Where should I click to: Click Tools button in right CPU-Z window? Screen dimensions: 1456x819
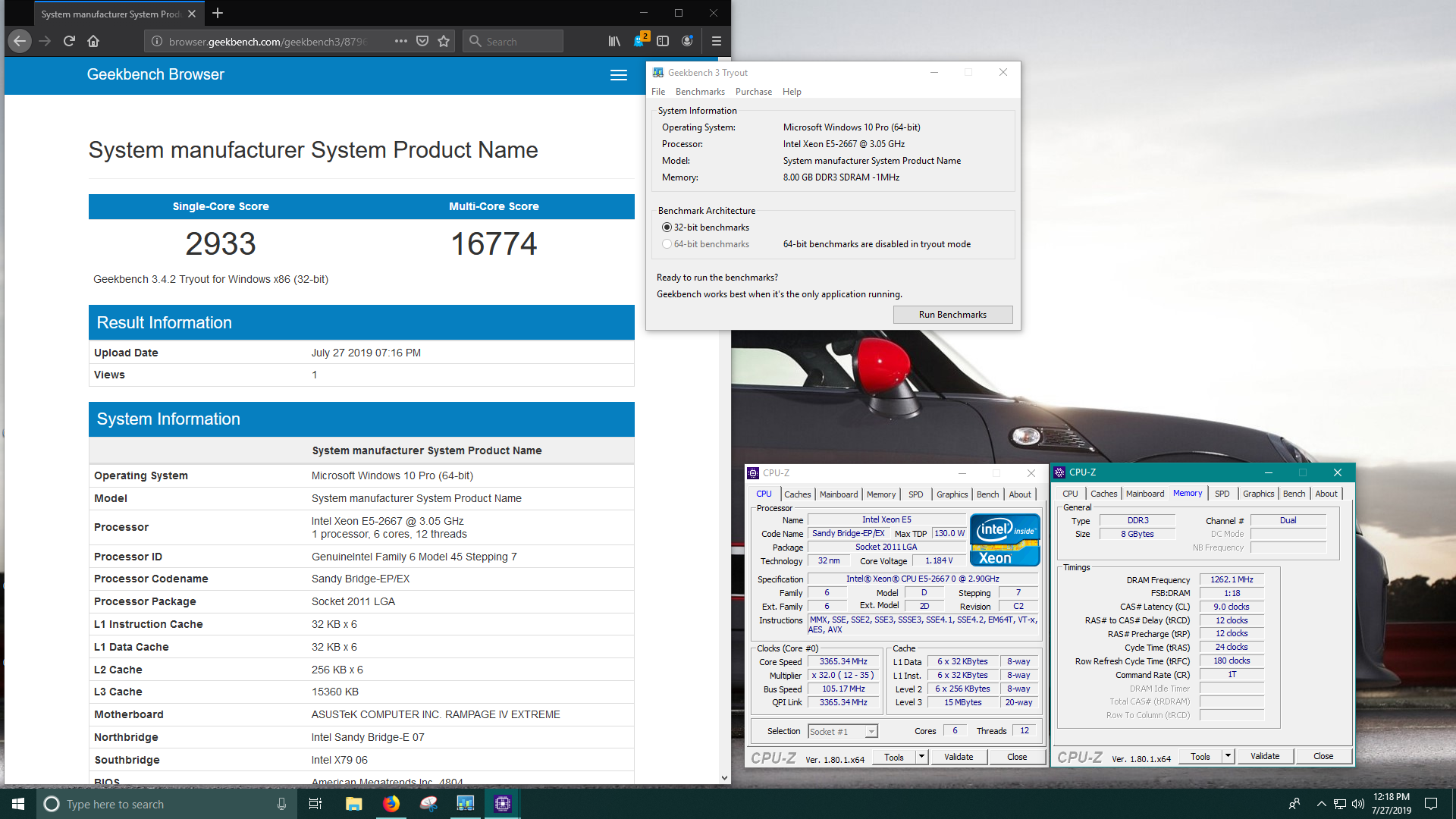(1200, 756)
